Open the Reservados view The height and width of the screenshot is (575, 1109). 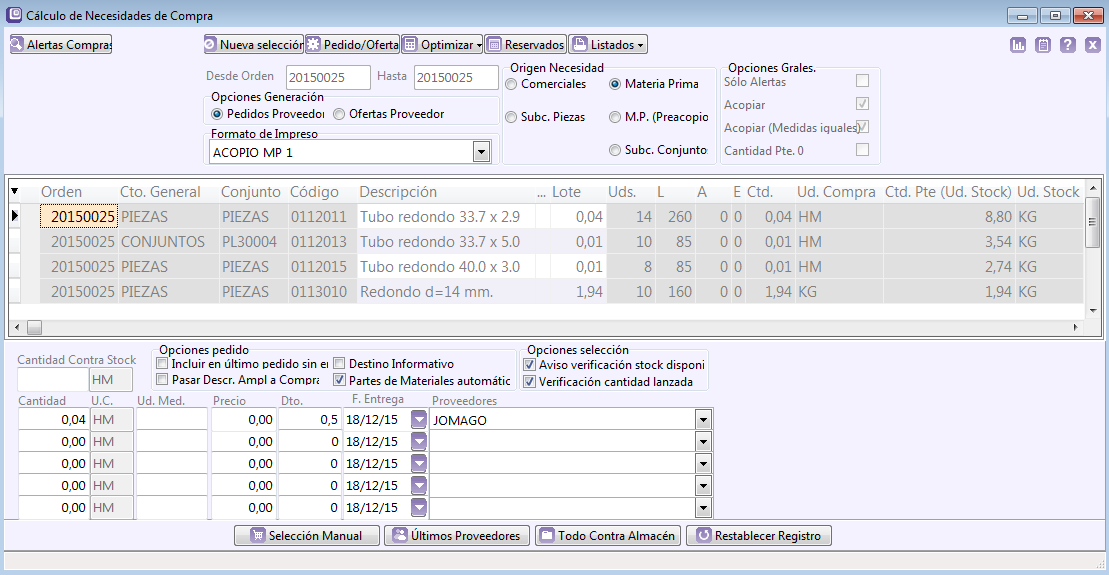click(x=525, y=45)
